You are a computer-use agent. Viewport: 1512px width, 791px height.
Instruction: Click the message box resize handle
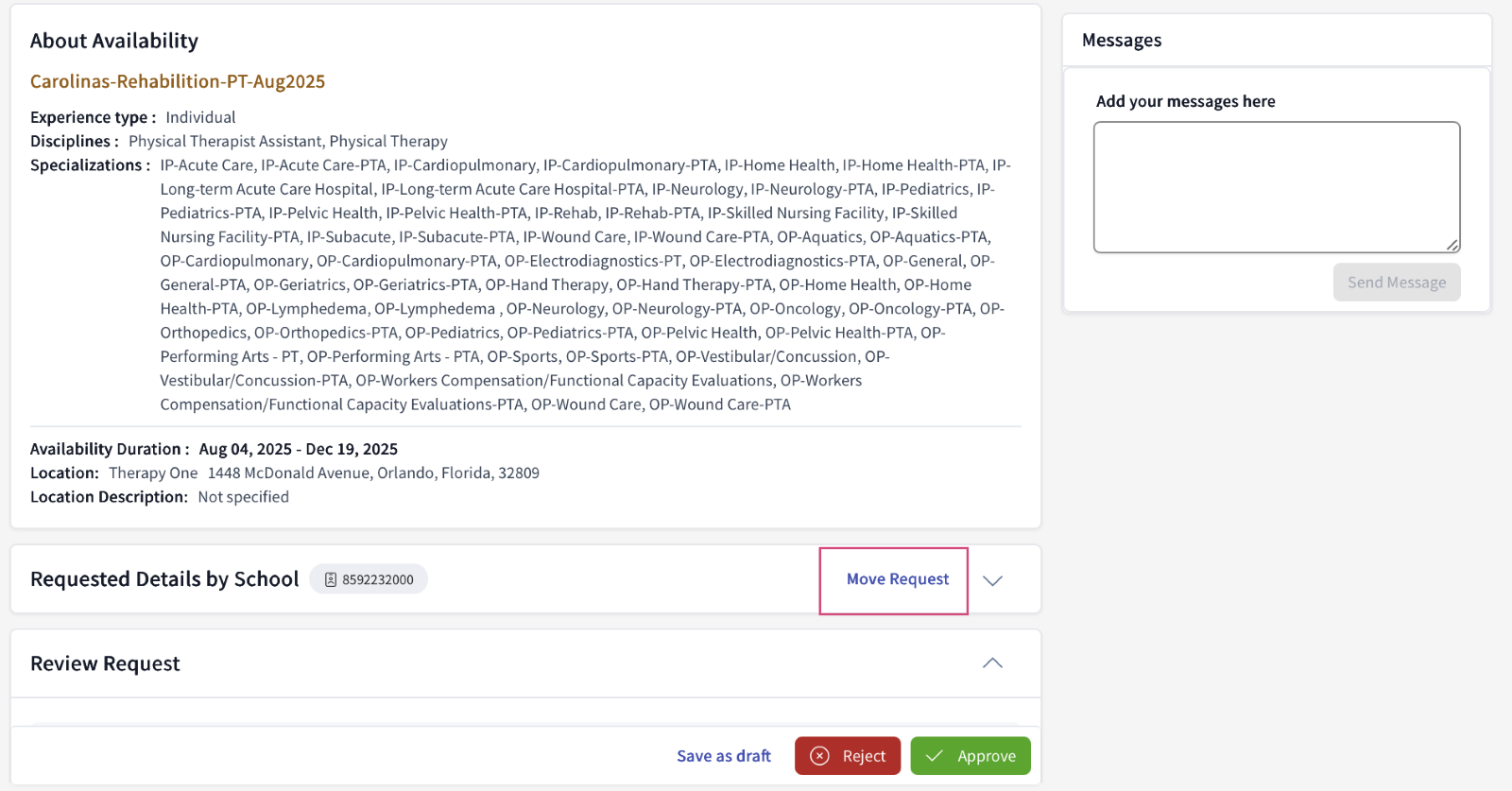coord(1452,246)
